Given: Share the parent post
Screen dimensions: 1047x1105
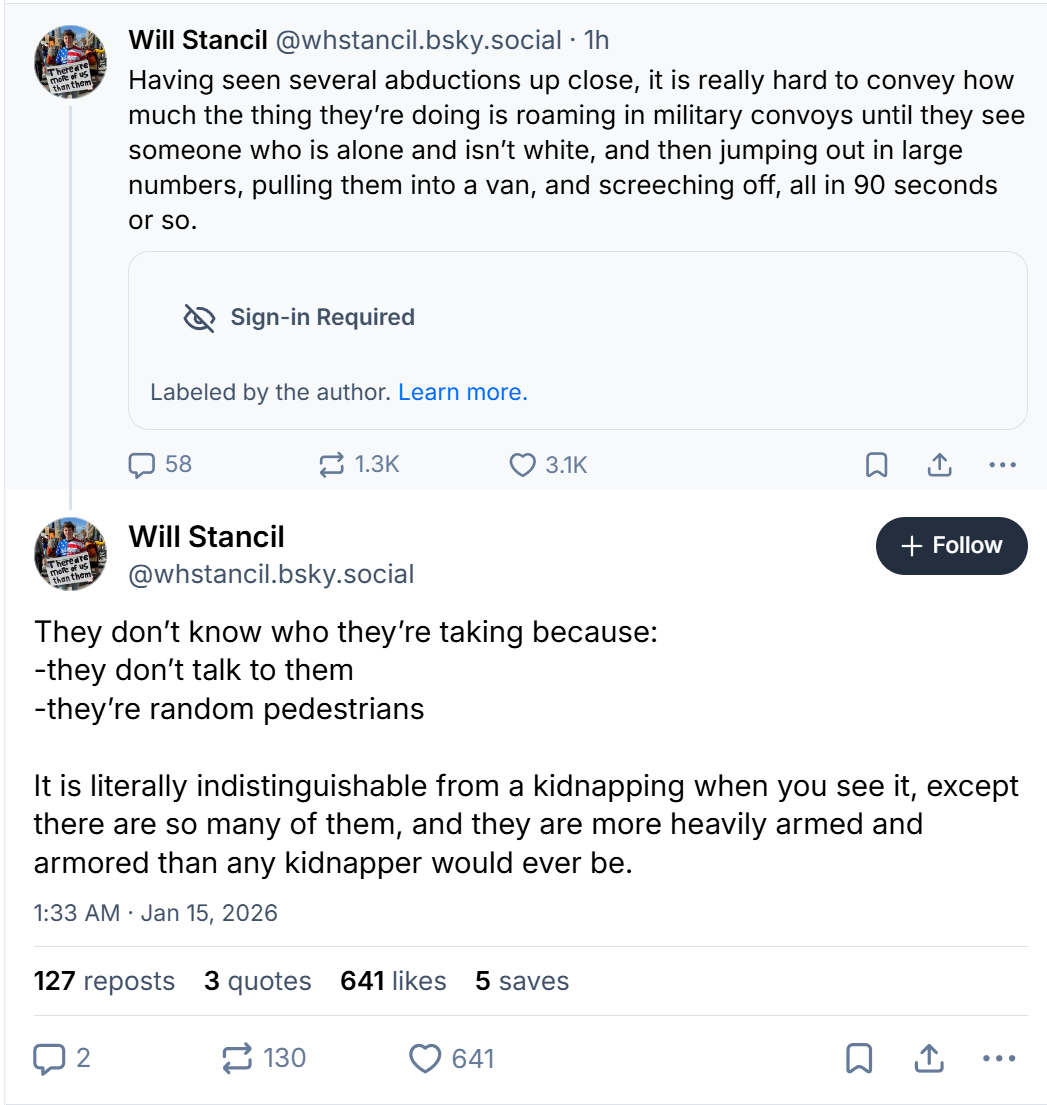Looking at the screenshot, I should pyautogui.click(x=939, y=465).
